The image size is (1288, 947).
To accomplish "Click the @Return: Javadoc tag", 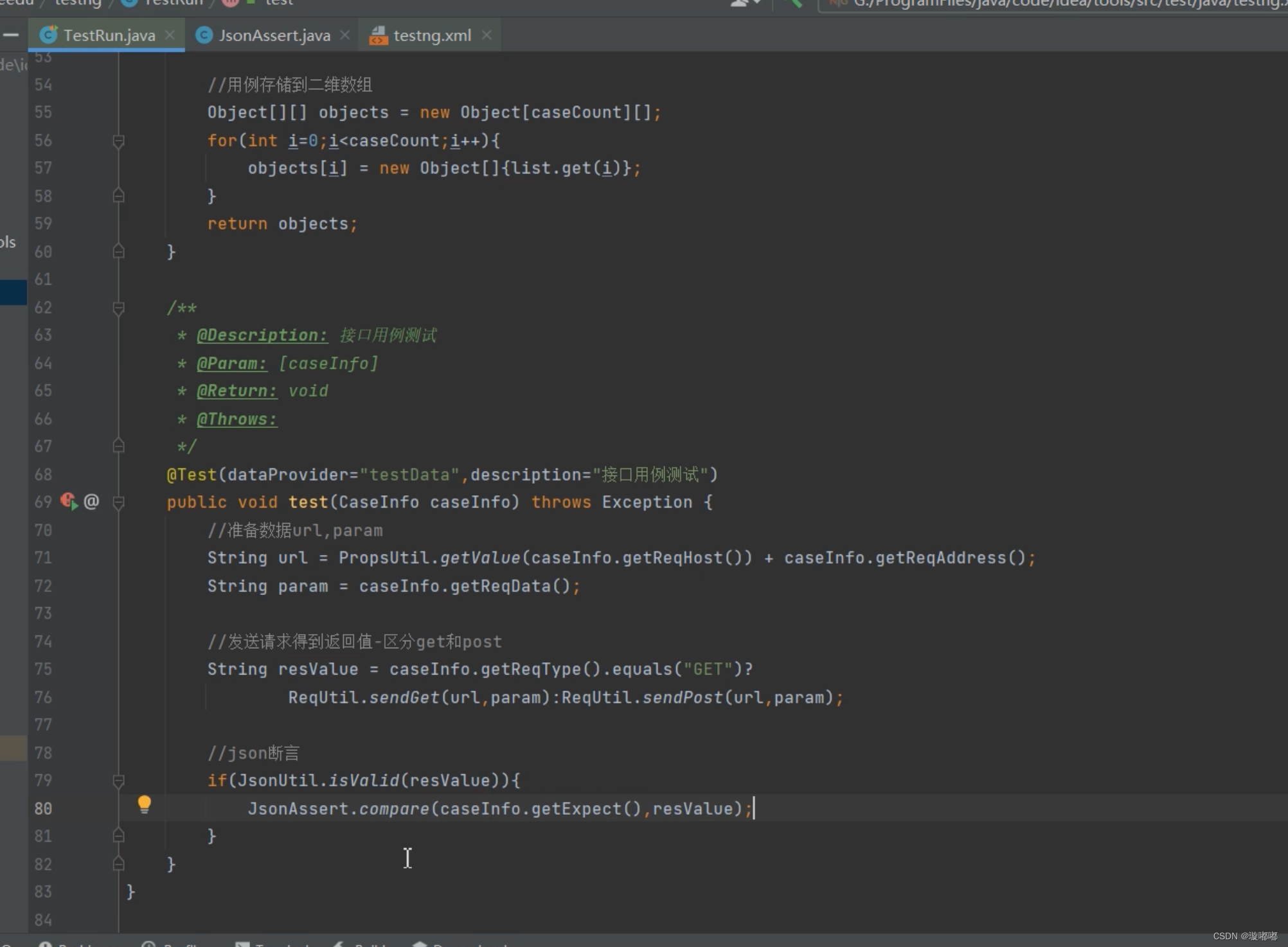I will coord(237,391).
